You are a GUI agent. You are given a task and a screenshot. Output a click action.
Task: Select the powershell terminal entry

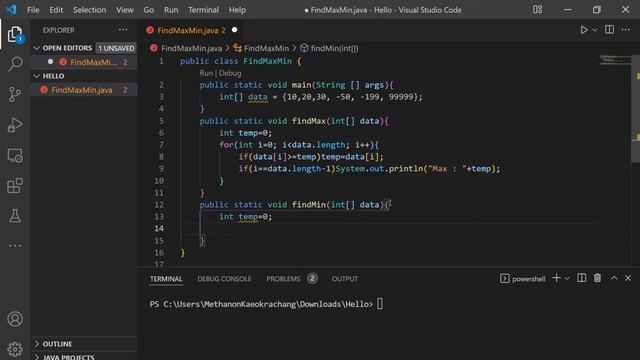(522, 279)
